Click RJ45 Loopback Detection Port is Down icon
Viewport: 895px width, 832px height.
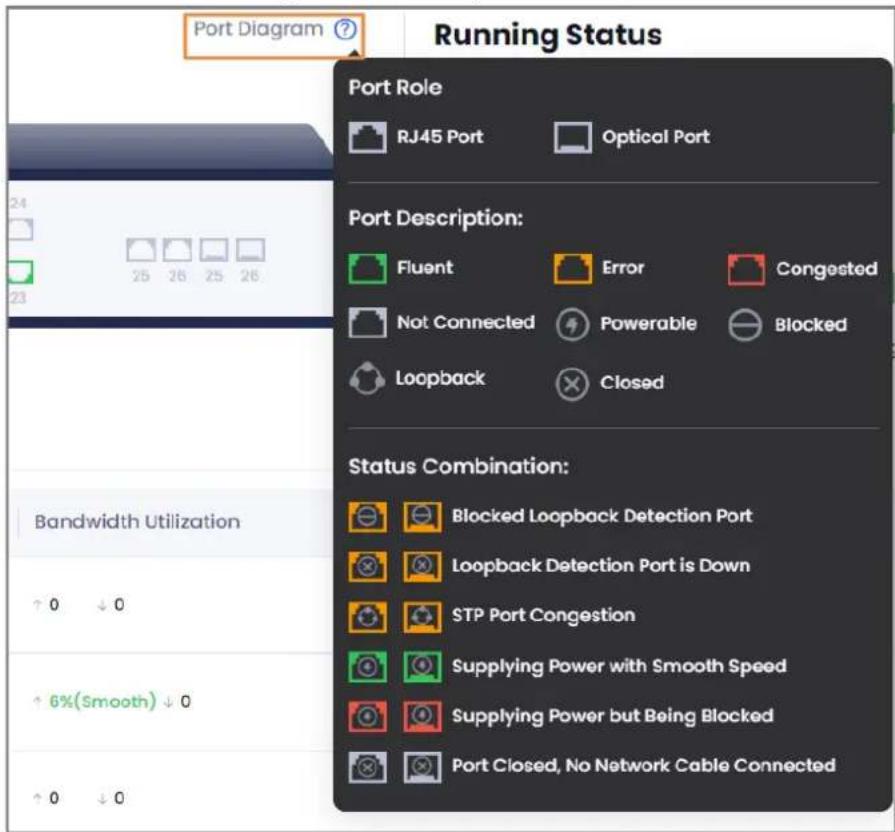coord(368,567)
